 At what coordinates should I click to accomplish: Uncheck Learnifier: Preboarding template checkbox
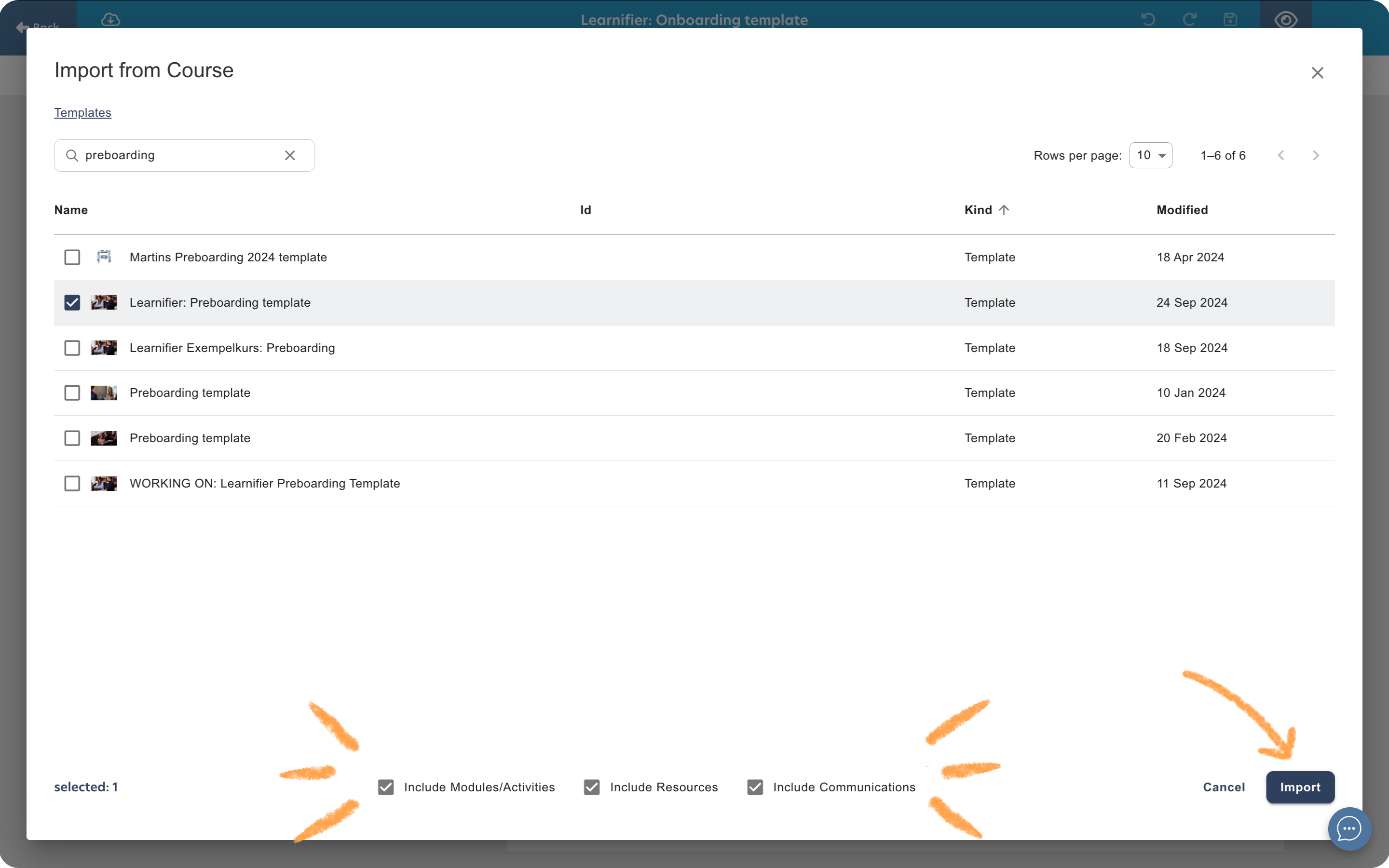click(x=72, y=302)
